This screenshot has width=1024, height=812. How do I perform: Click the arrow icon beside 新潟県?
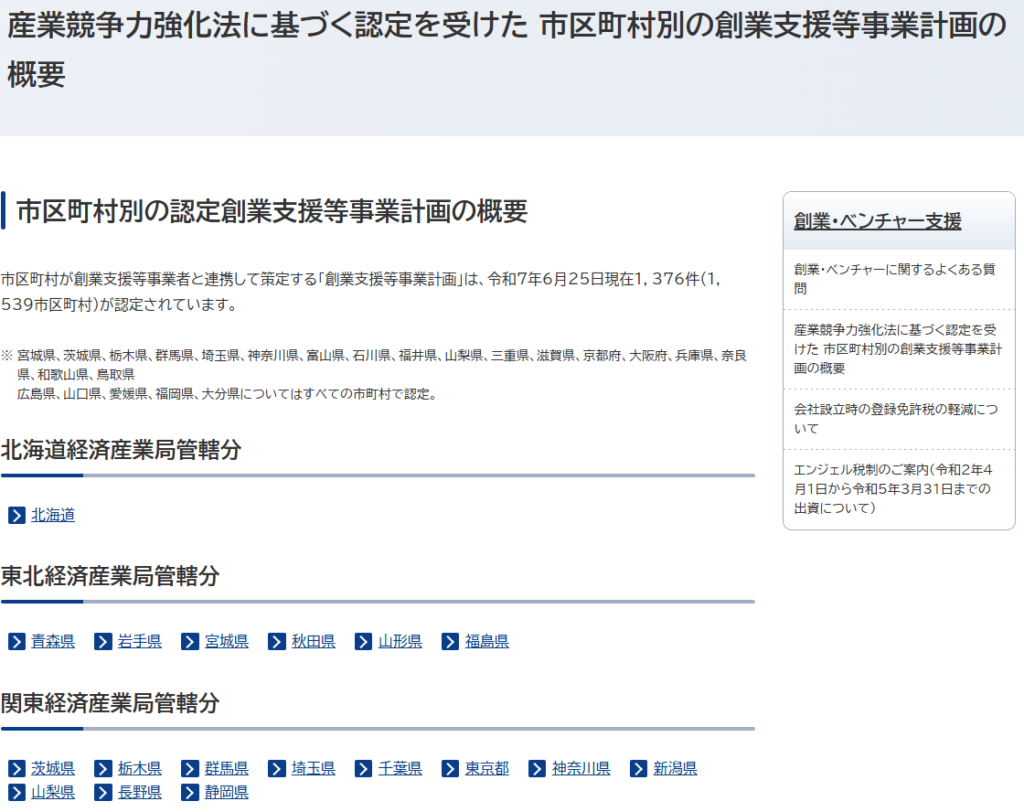click(639, 769)
